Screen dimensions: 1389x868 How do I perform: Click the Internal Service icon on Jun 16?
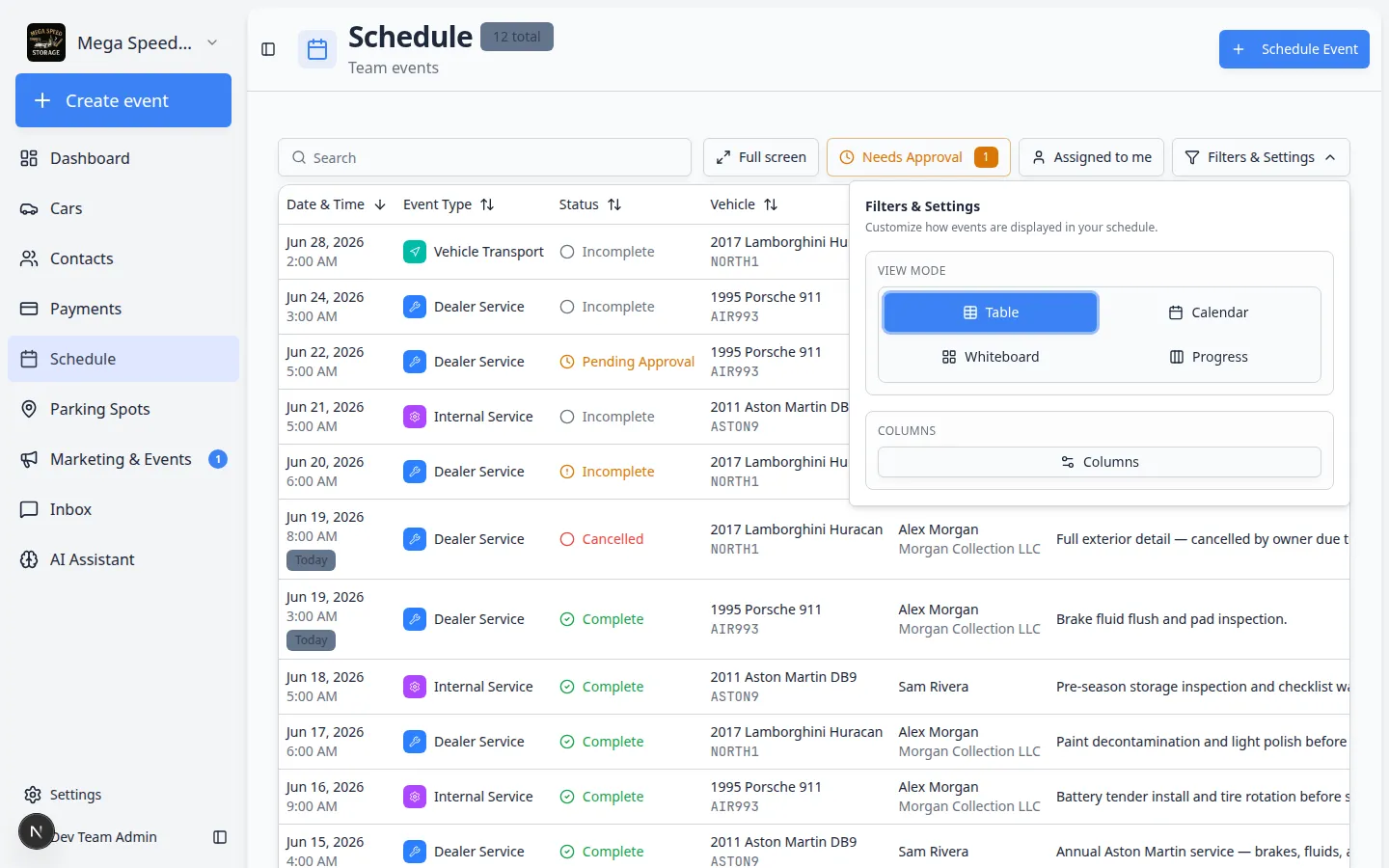coord(414,797)
